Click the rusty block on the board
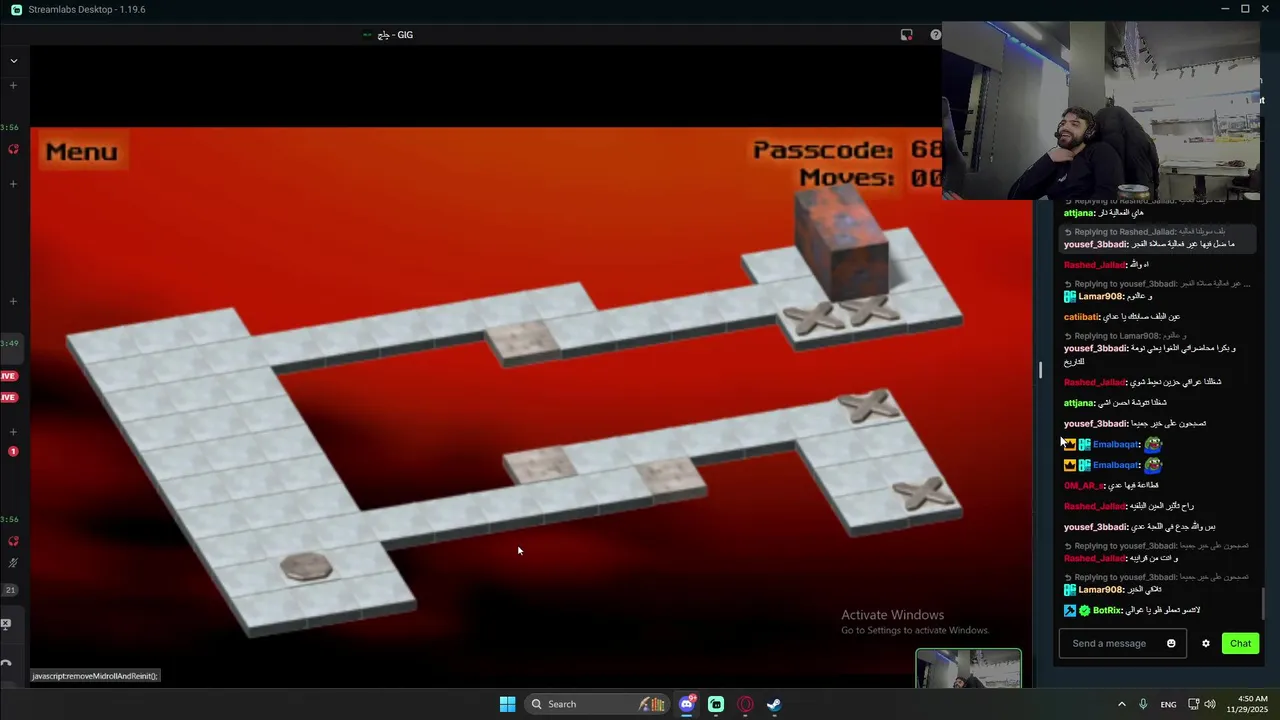Viewport: 1280px width, 720px height. 841,243
